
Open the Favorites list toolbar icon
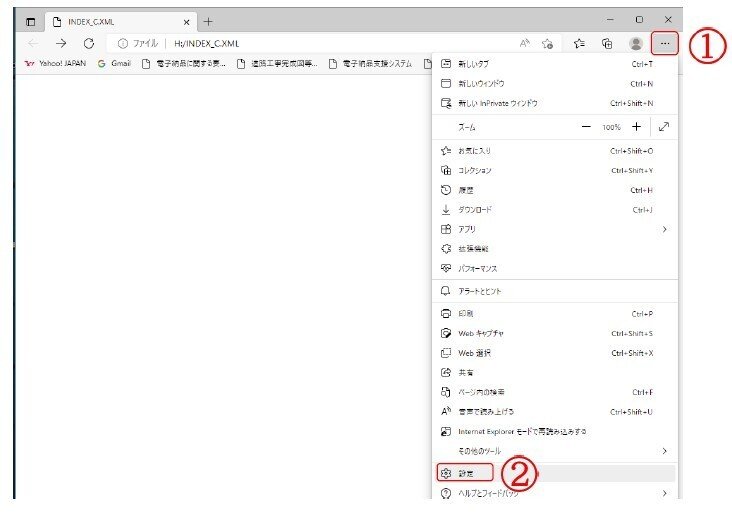[x=579, y=43]
